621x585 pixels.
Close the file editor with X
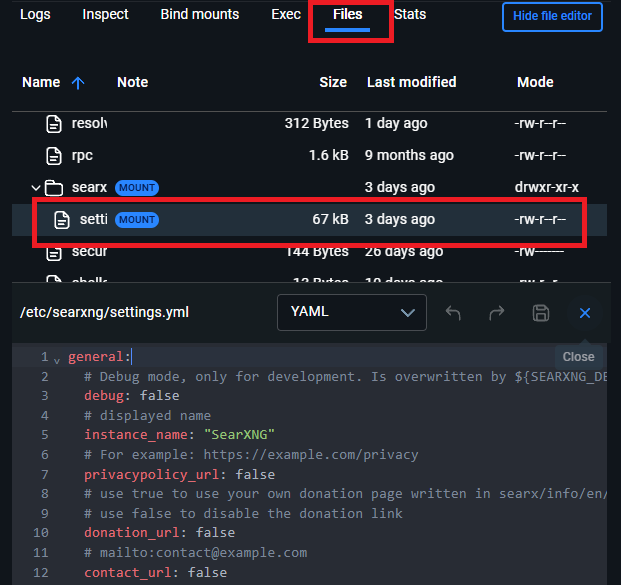(x=585, y=313)
